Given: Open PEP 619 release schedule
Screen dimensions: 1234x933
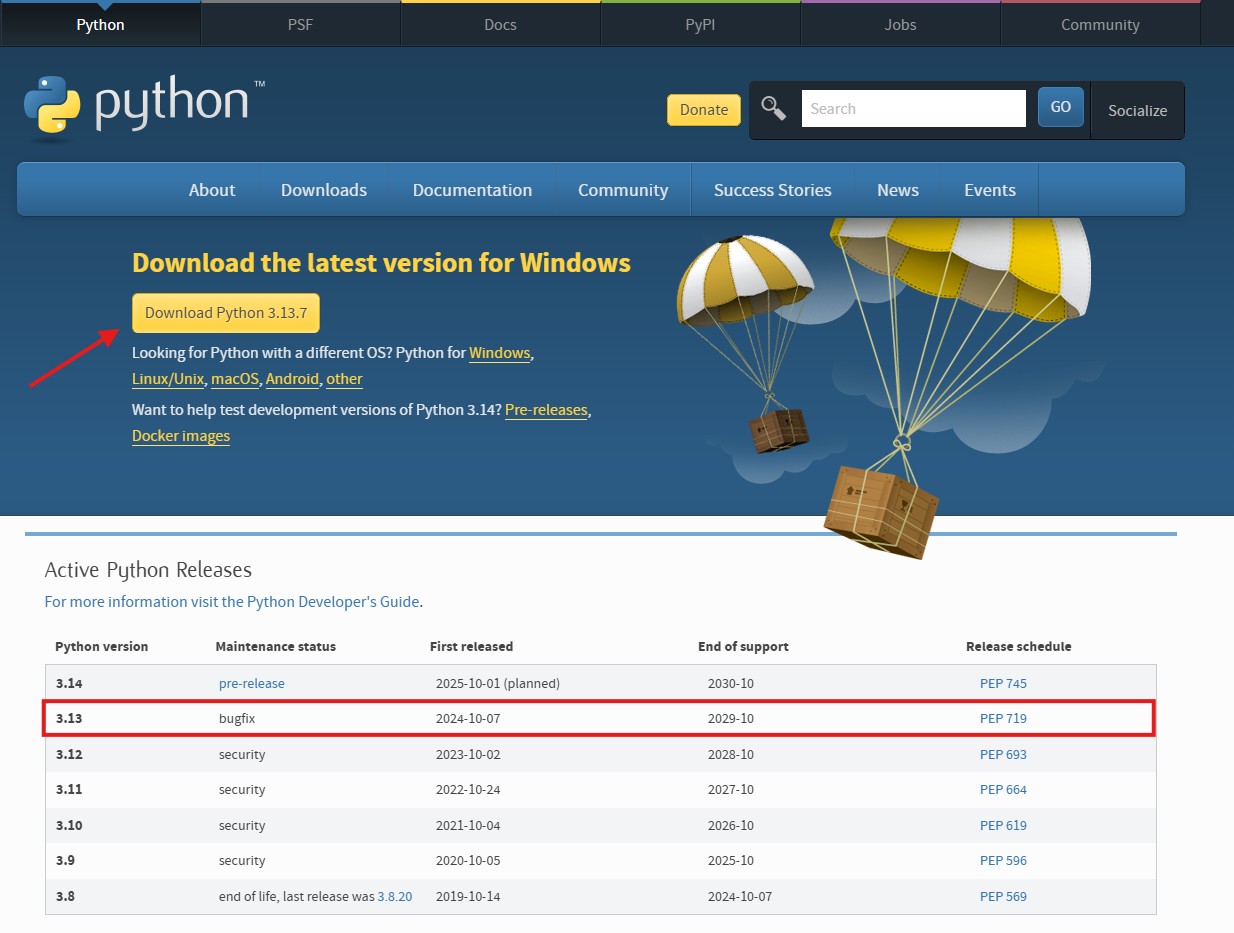Looking at the screenshot, I should [x=1003, y=825].
